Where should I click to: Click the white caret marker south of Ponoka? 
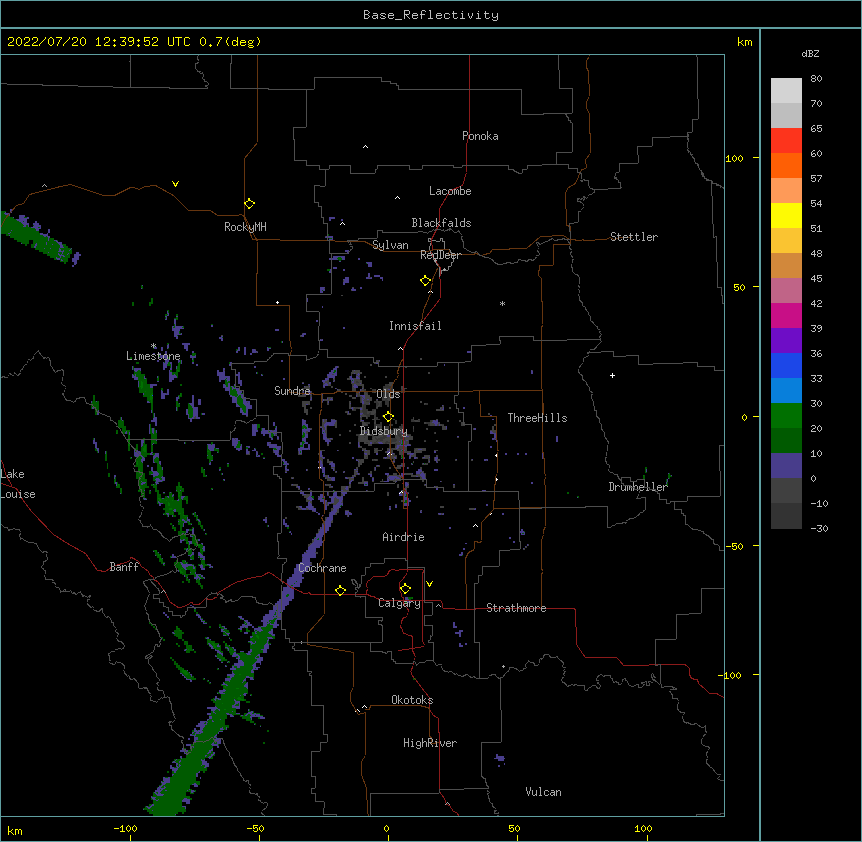(x=366, y=147)
